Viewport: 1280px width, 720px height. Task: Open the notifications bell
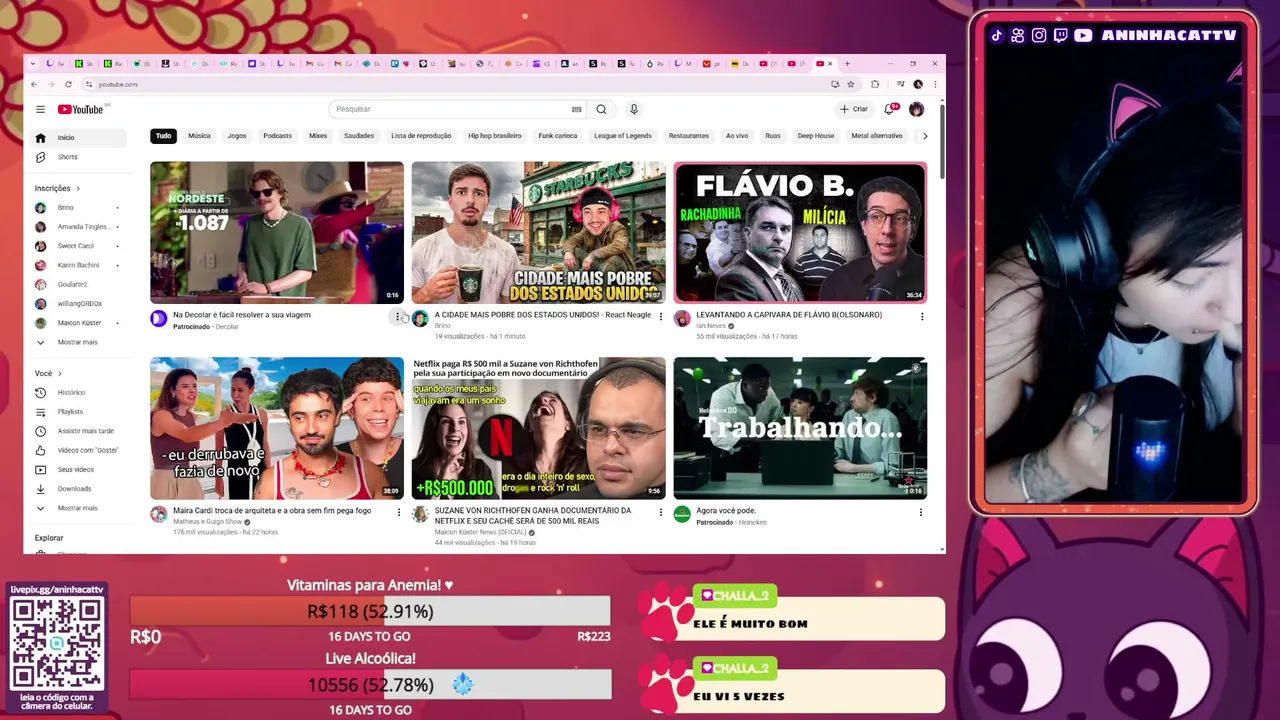click(x=889, y=109)
